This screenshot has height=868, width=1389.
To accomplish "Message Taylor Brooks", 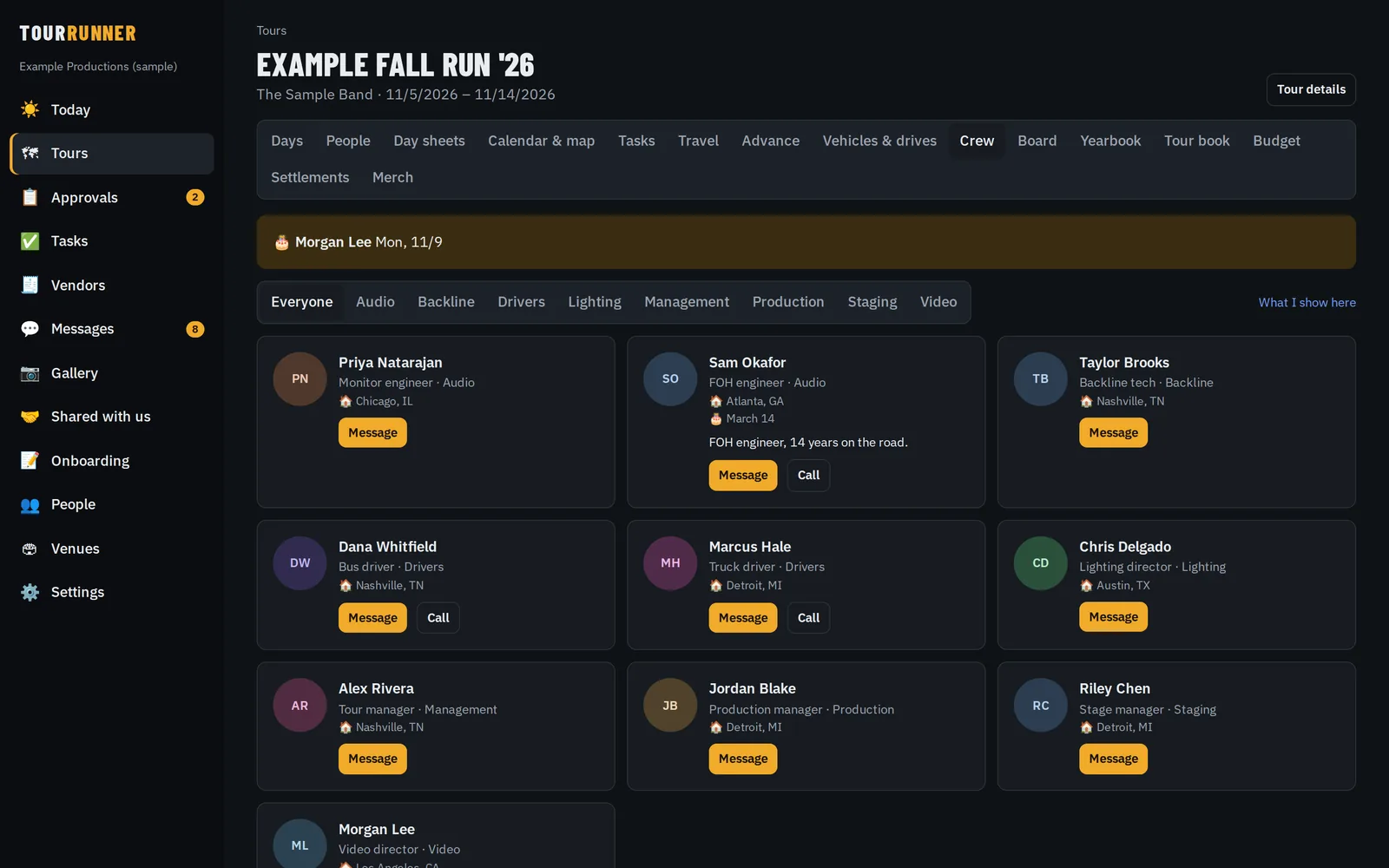I will point(1113,432).
